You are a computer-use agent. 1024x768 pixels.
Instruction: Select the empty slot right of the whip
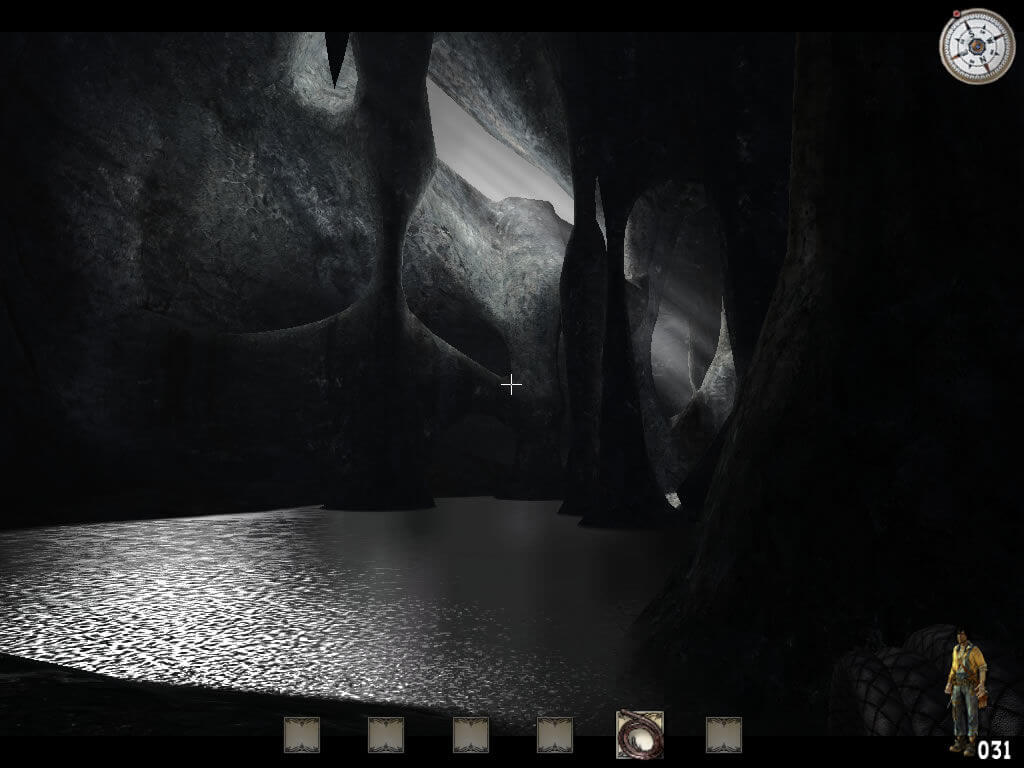[724, 735]
